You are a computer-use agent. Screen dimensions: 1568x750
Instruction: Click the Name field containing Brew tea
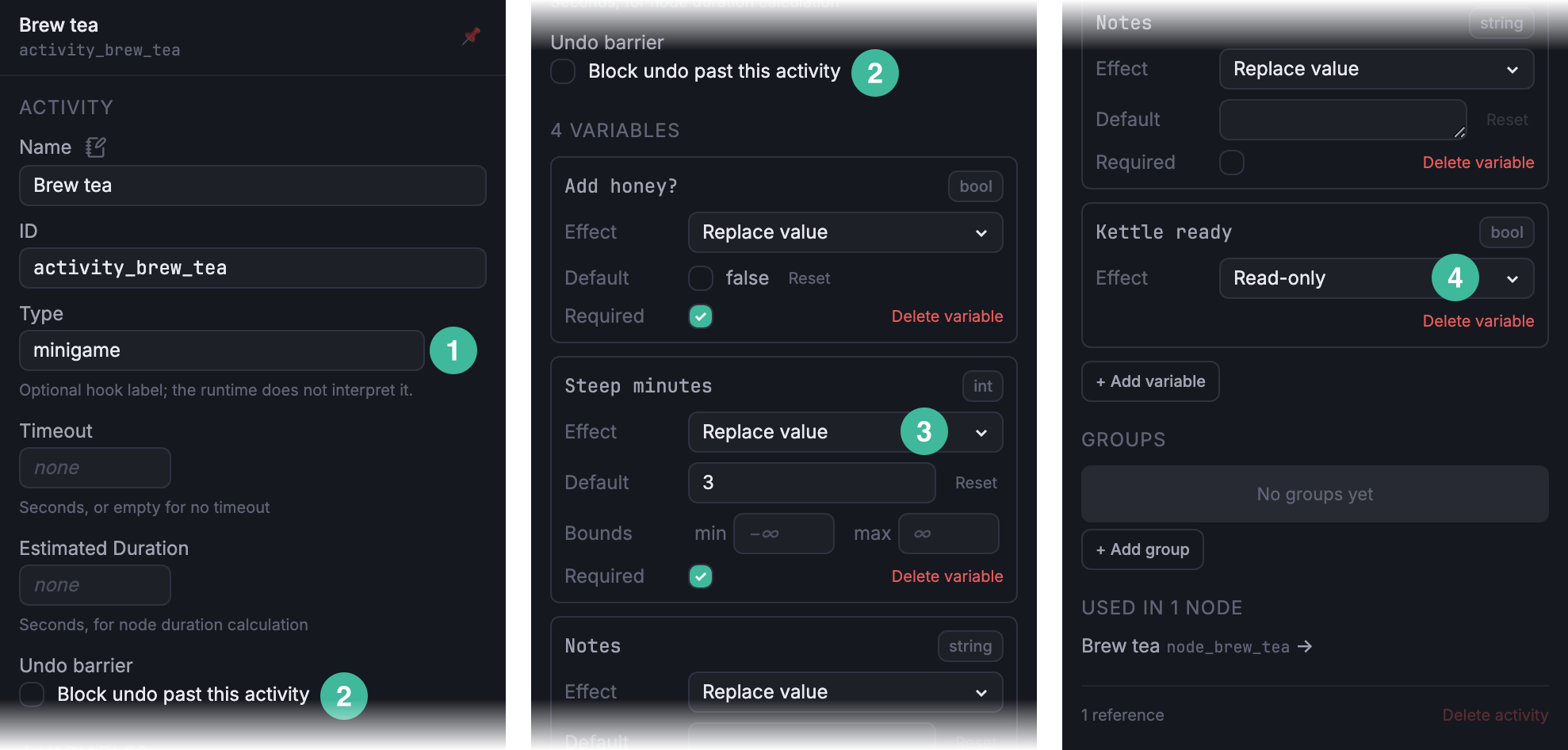pos(253,186)
